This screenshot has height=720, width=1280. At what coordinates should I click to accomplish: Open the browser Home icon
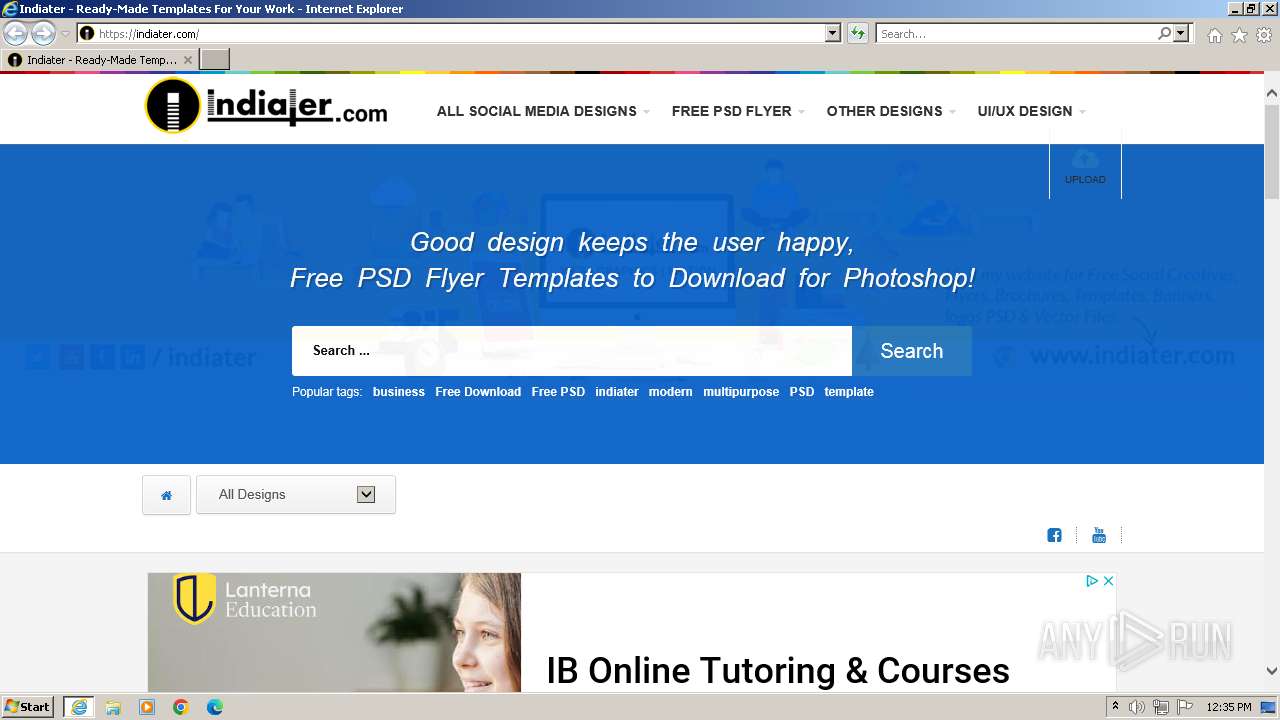[1214, 35]
